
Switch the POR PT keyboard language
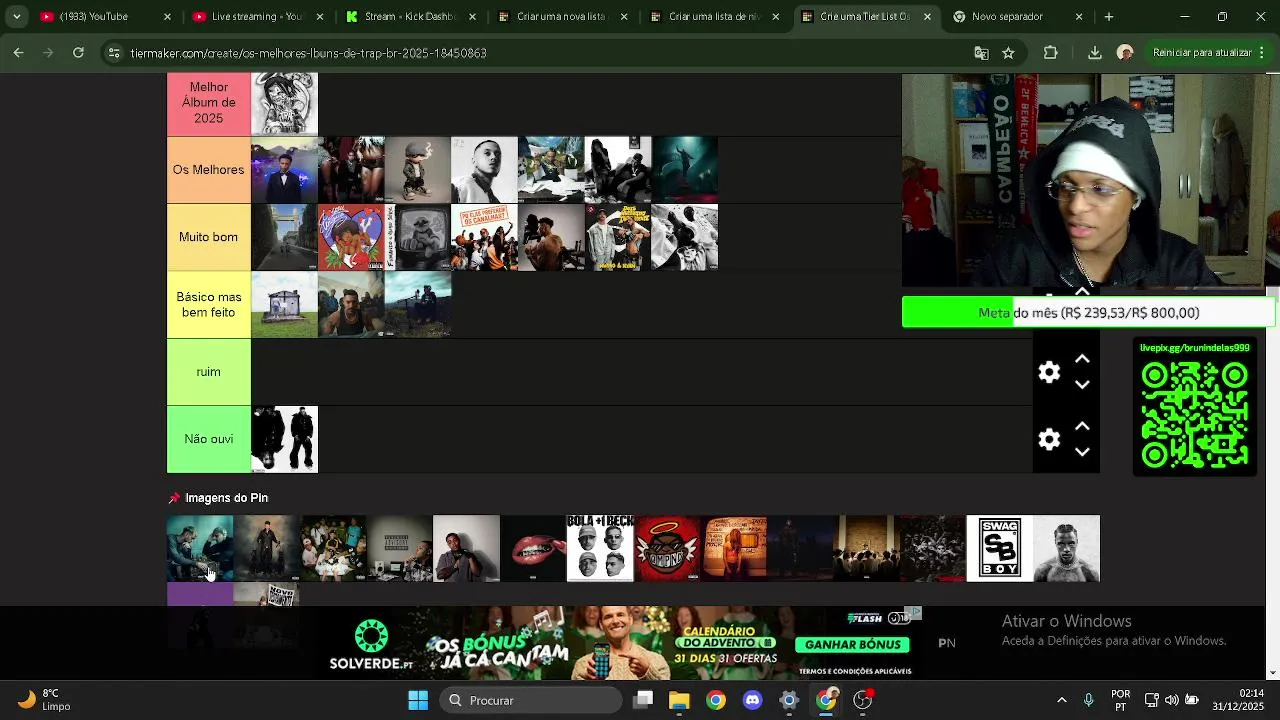[1121, 700]
